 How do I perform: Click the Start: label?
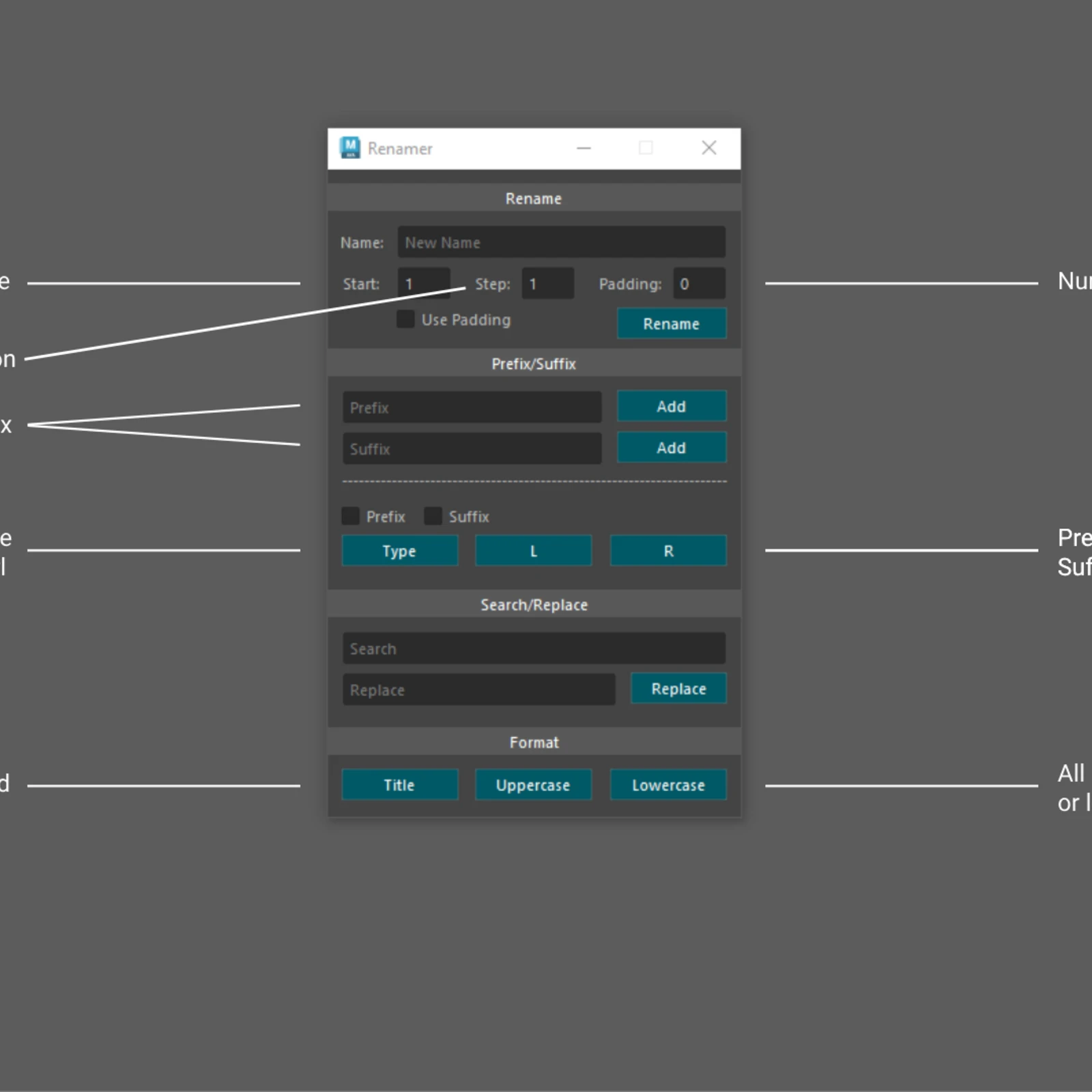click(361, 284)
